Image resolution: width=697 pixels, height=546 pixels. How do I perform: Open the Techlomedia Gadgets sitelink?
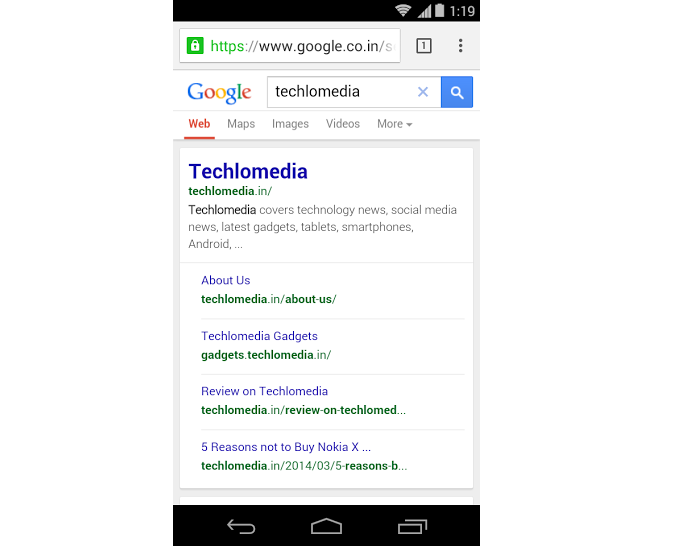pyautogui.click(x=259, y=336)
